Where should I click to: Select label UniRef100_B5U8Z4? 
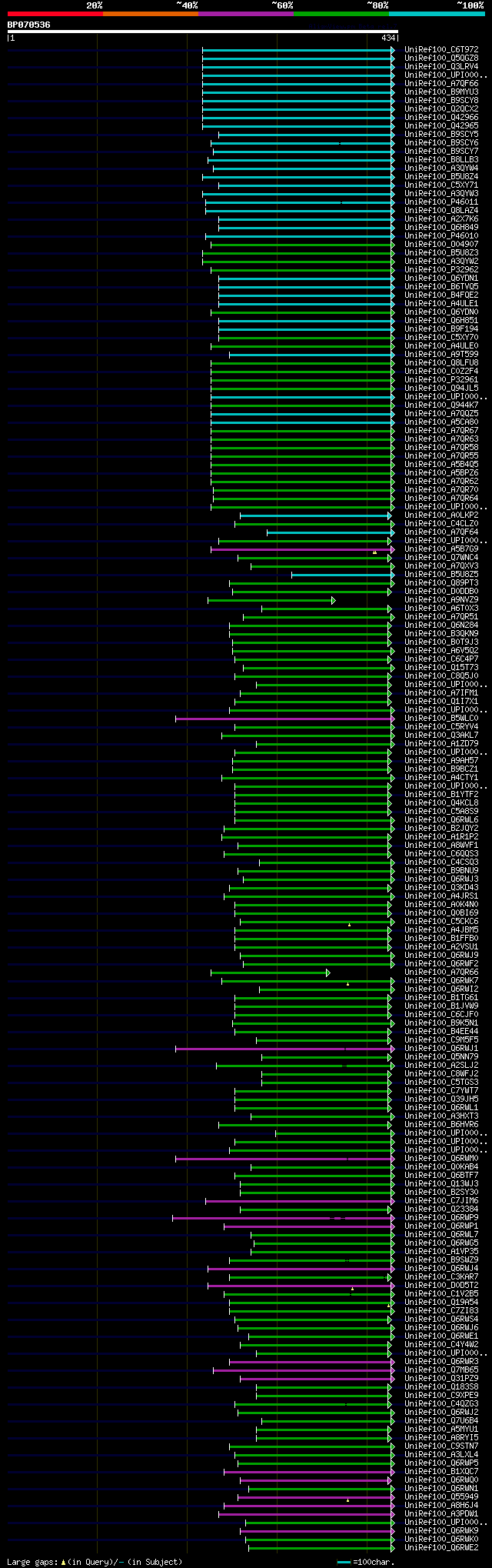point(441,177)
